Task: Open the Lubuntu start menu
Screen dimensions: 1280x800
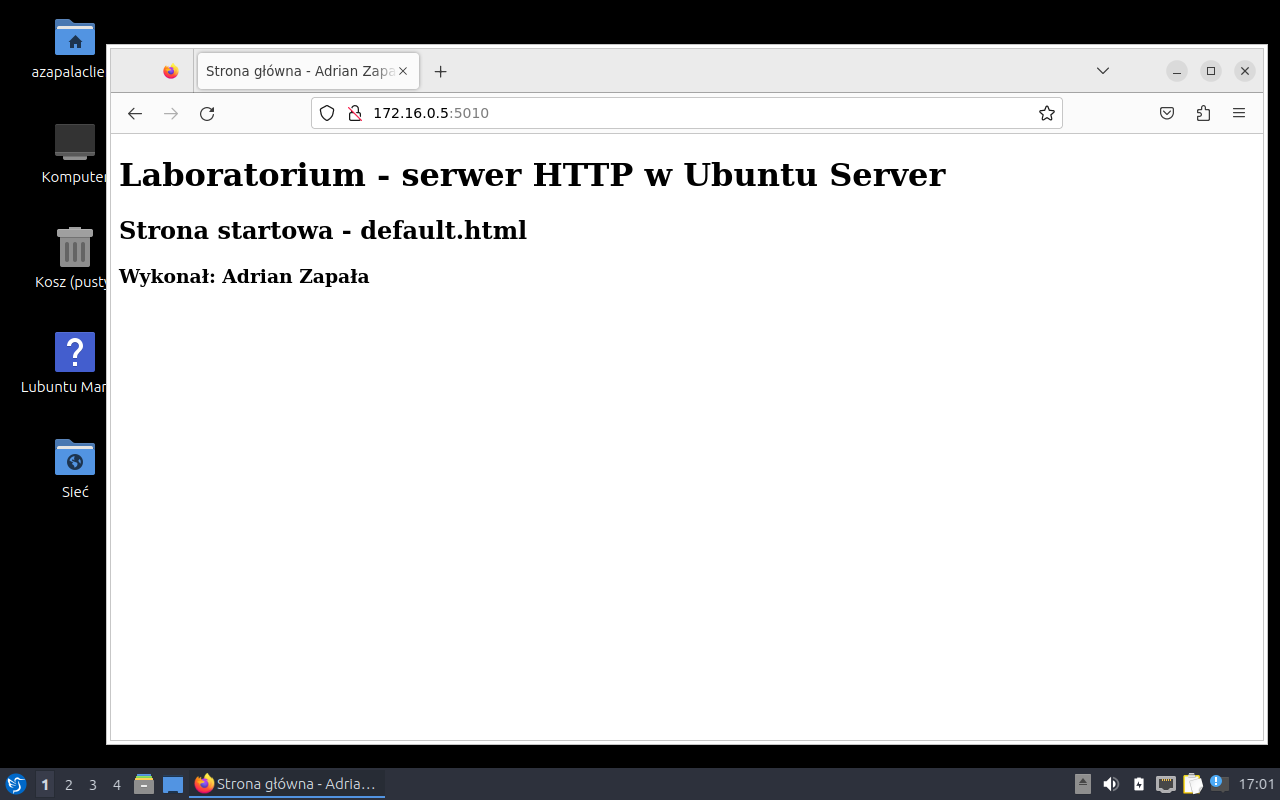Action: point(16,785)
